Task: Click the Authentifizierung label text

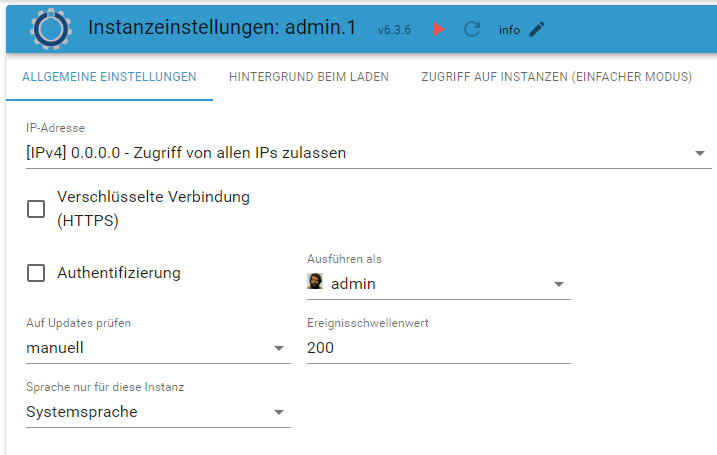Action: coord(119,272)
